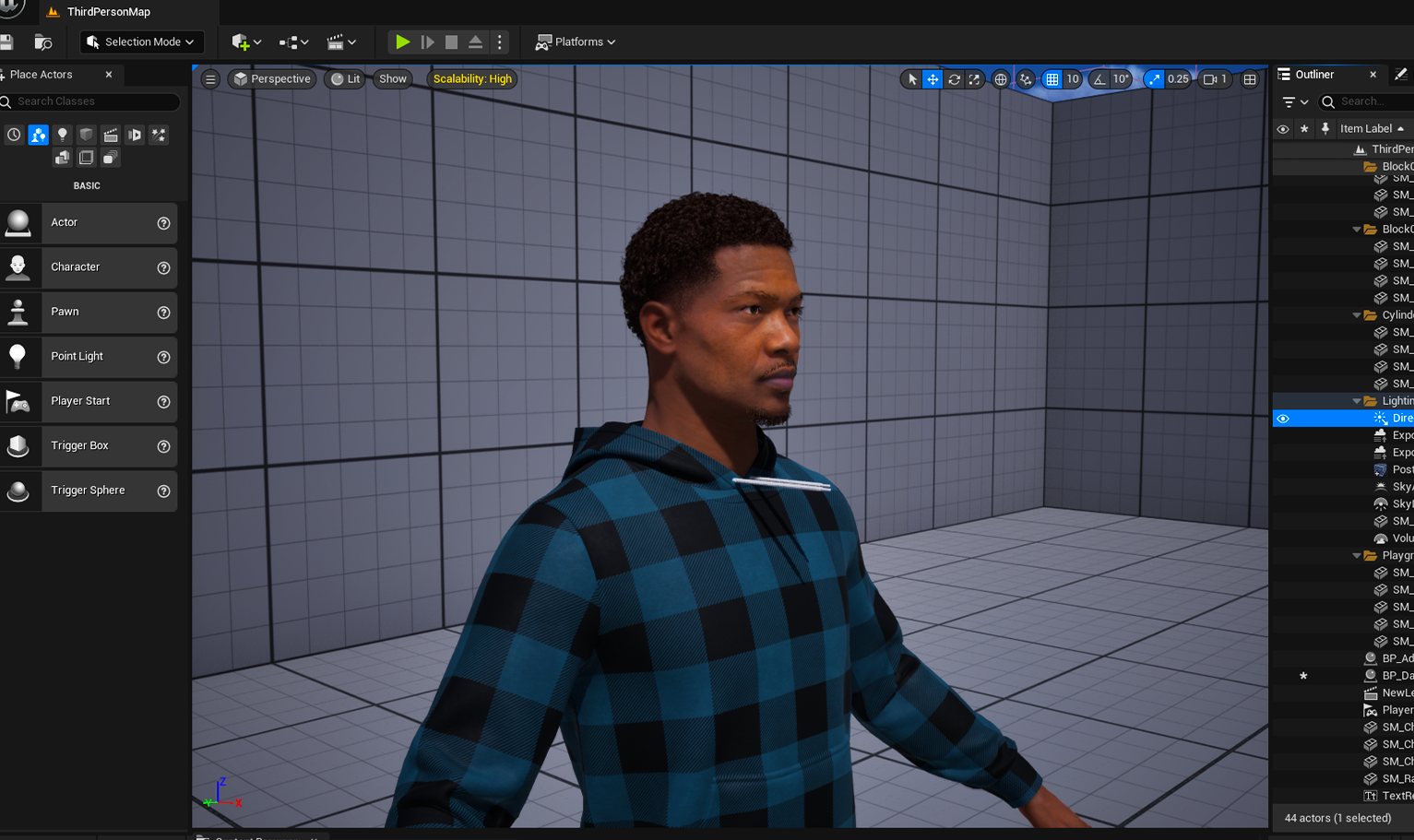Show the Shapes cube category

click(86, 135)
